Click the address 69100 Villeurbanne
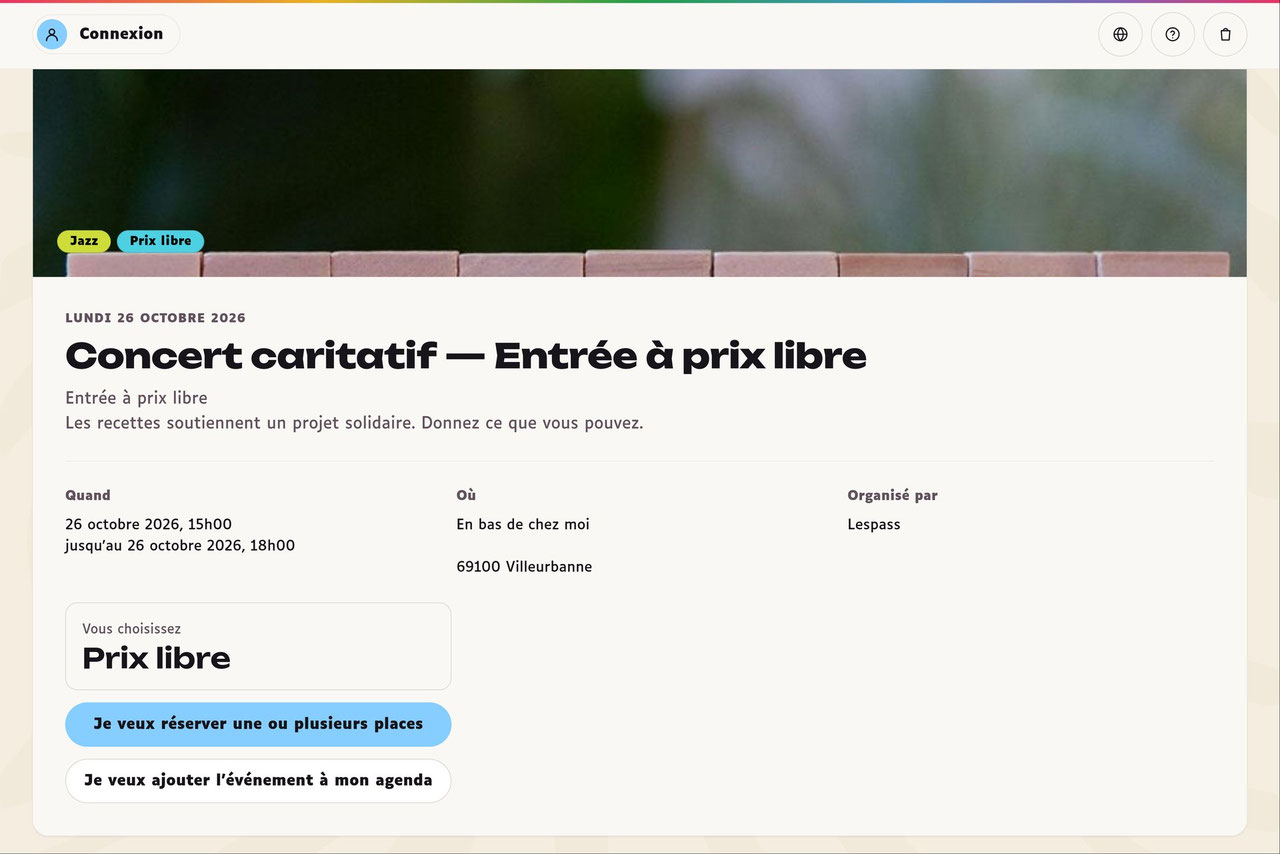This screenshot has width=1280, height=854. click(524, 567)
